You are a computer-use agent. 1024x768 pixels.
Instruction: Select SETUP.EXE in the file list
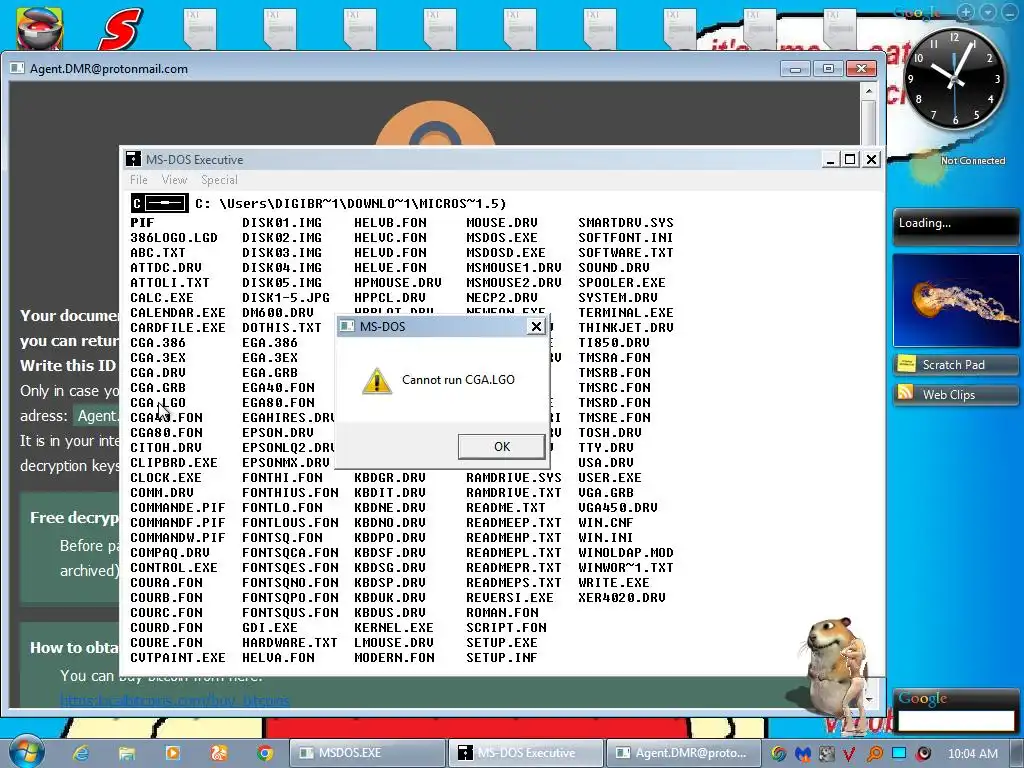502,643
